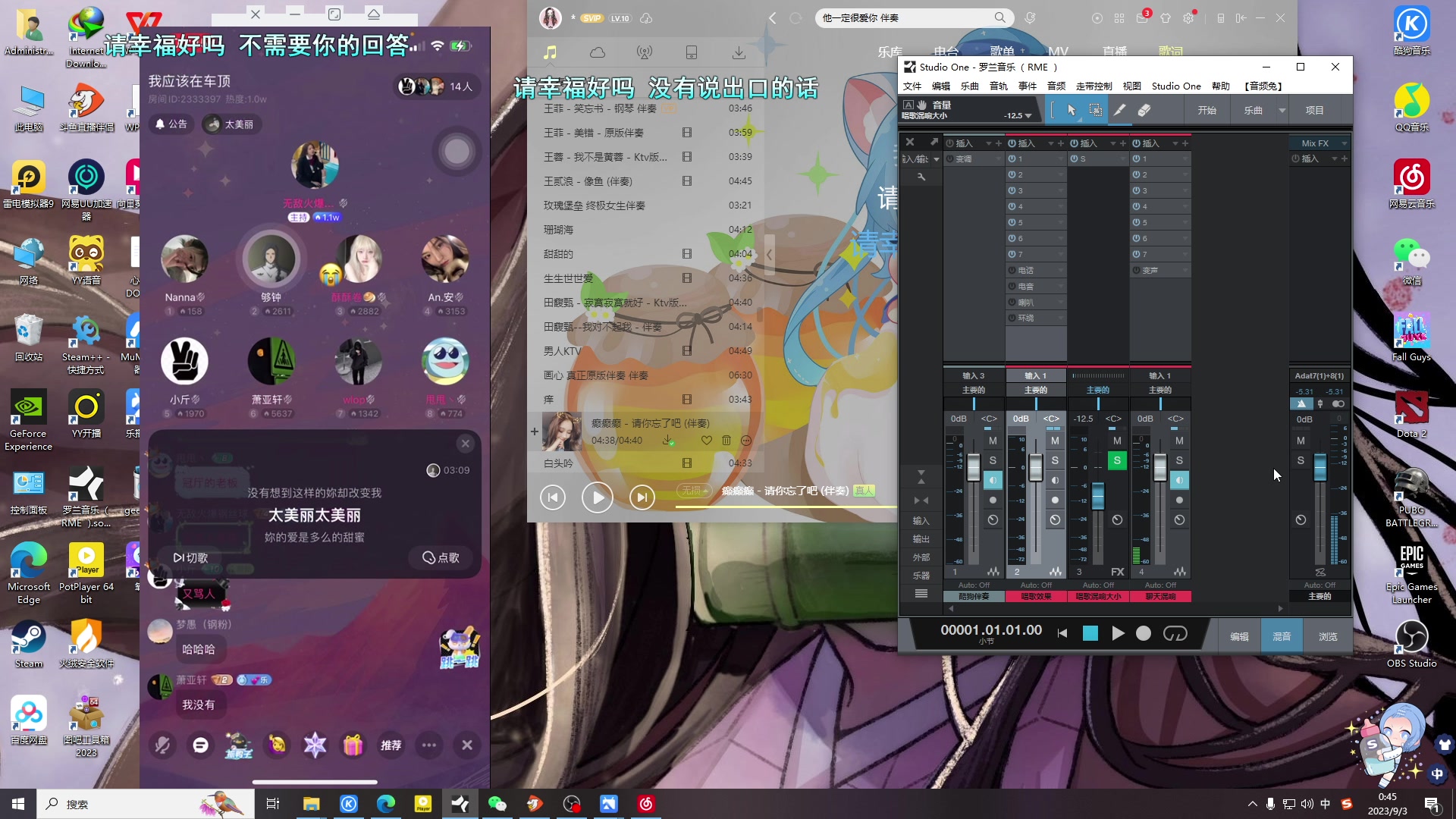1456x819 pixels.
Task: Expand the 输入/输出 panel dropdown
Action: coord(937,159)
